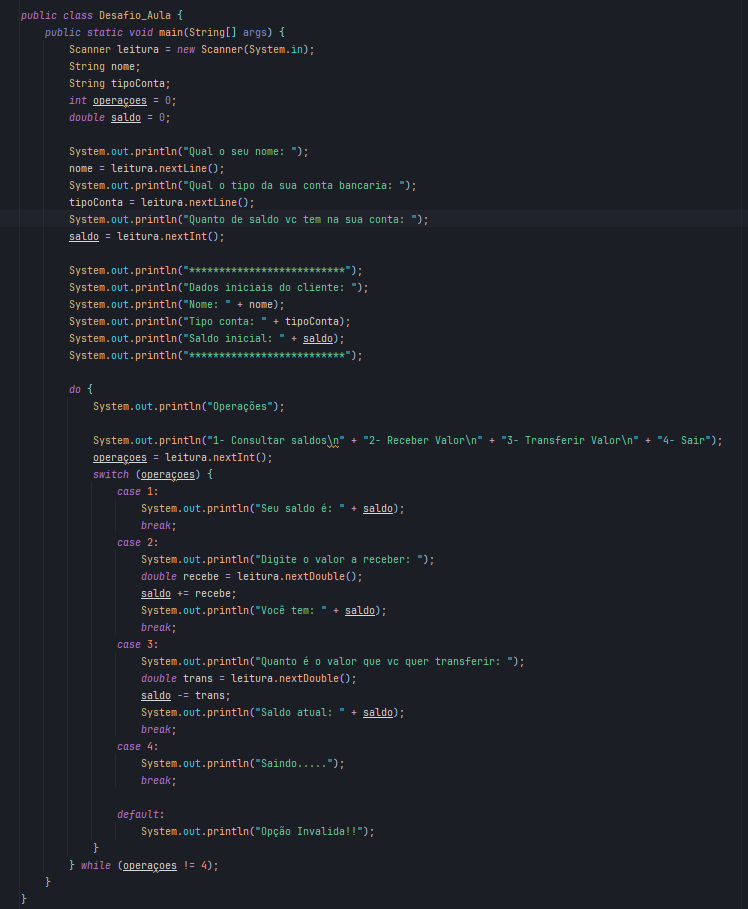
Task: Click the switch keyword
Action: click(111, 474)
